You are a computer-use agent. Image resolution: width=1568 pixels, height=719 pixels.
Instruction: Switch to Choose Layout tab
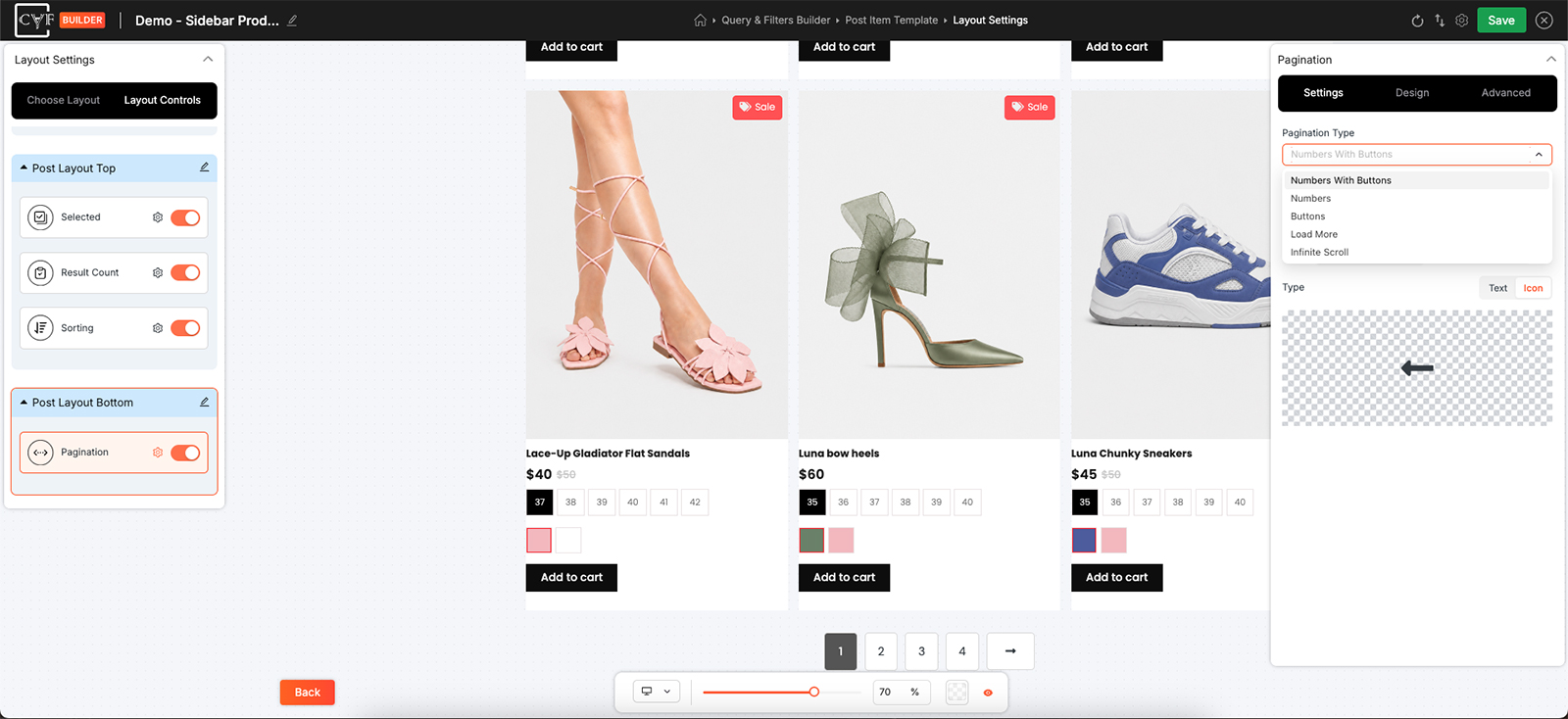pyautogui.click(x=64, y=100)
